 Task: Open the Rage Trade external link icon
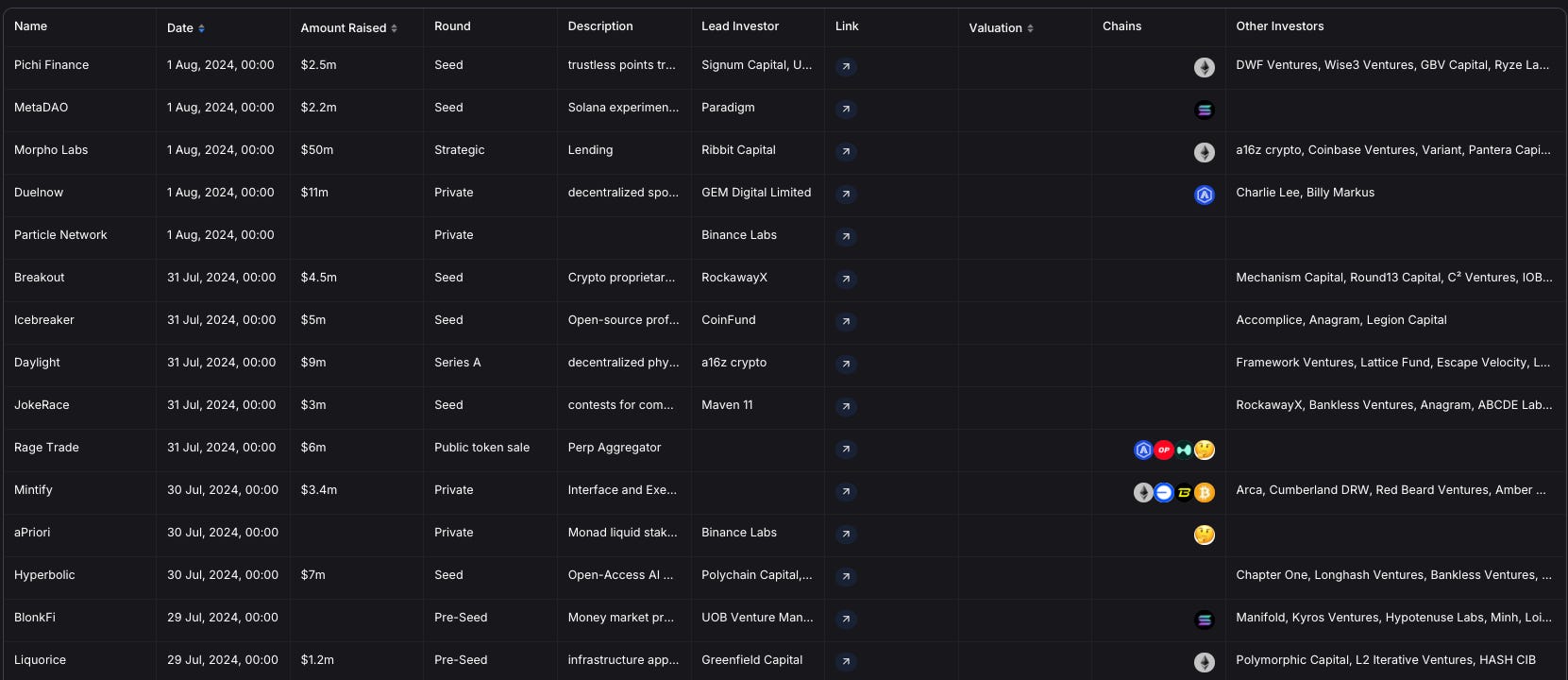847,449
